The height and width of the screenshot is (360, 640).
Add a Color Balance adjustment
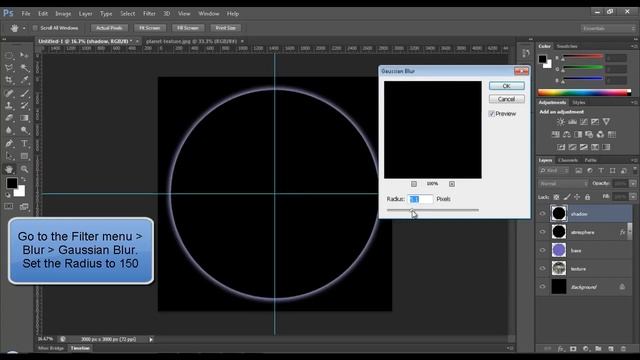pyautogui.click(x=567, y=134)
